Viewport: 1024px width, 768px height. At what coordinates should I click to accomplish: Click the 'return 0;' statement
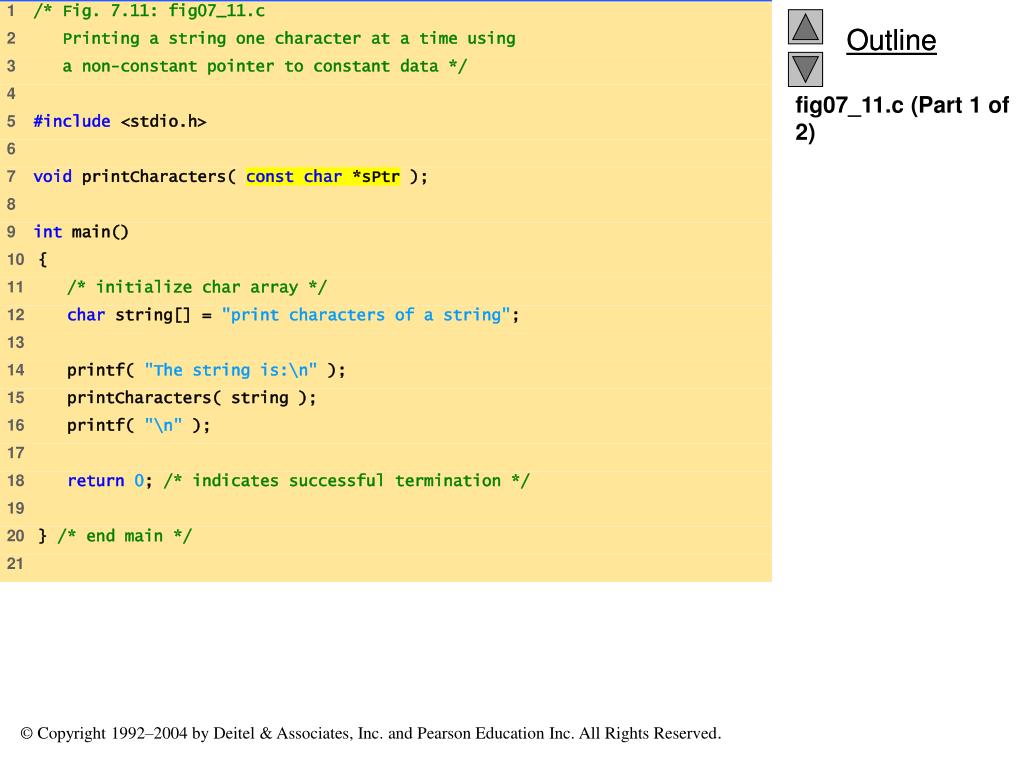[x=110, y=481]
